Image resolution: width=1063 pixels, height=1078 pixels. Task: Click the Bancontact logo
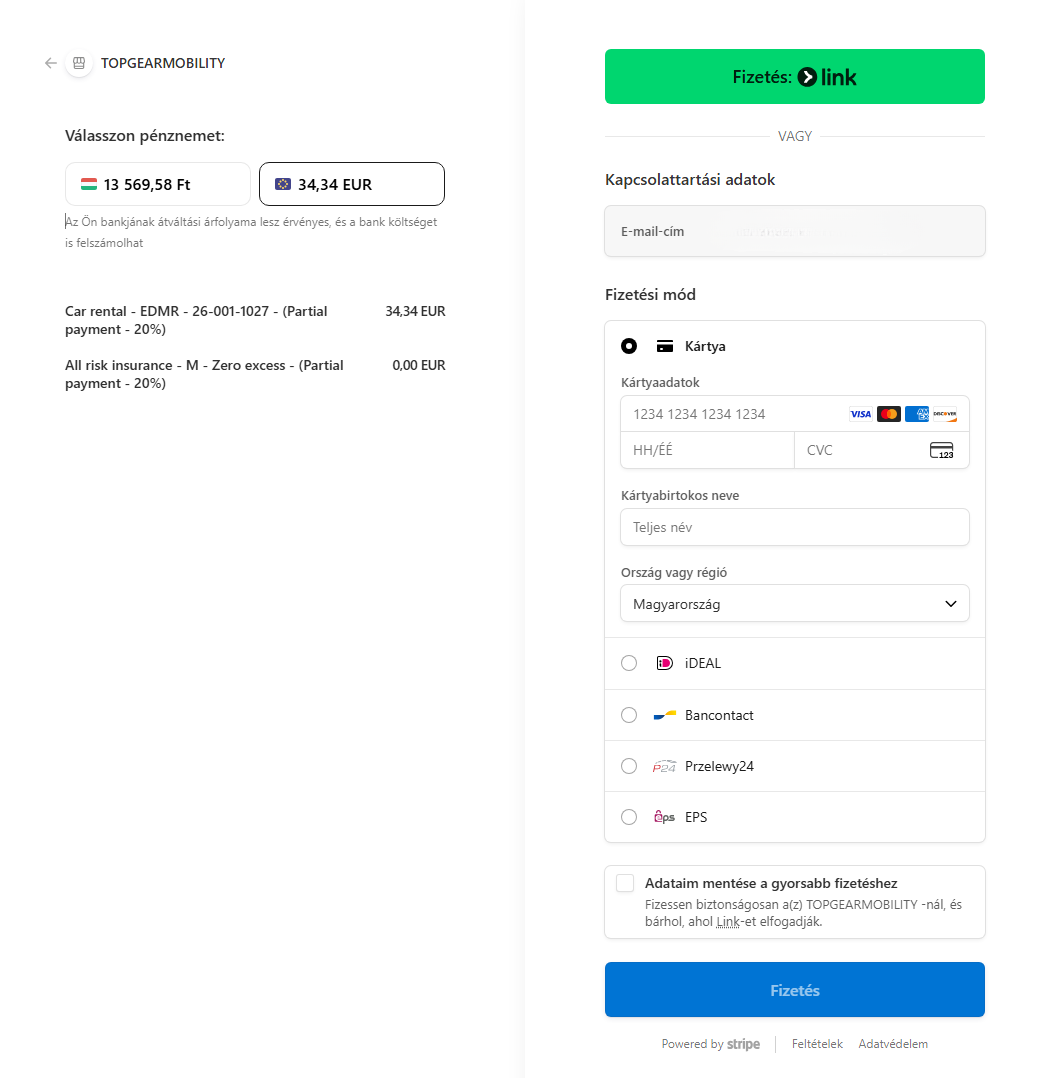click(x=663, y=714)
